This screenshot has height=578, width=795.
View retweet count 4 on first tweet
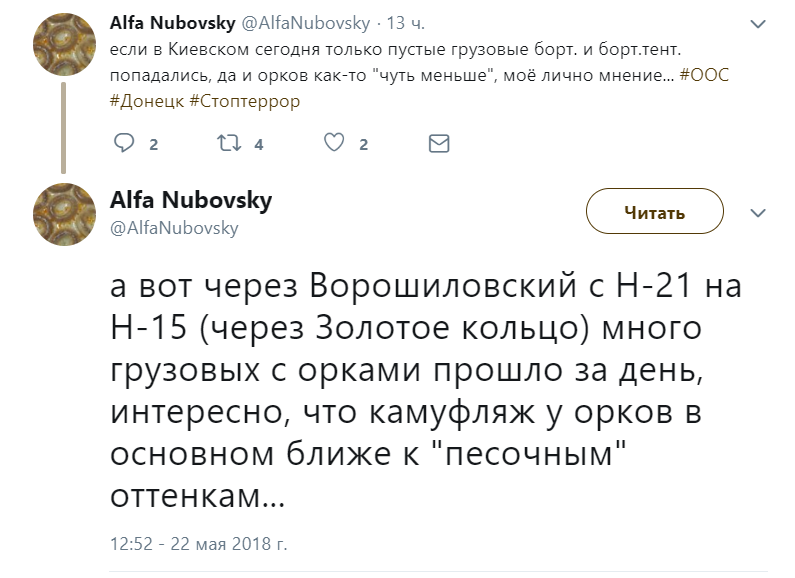[259, 144]
